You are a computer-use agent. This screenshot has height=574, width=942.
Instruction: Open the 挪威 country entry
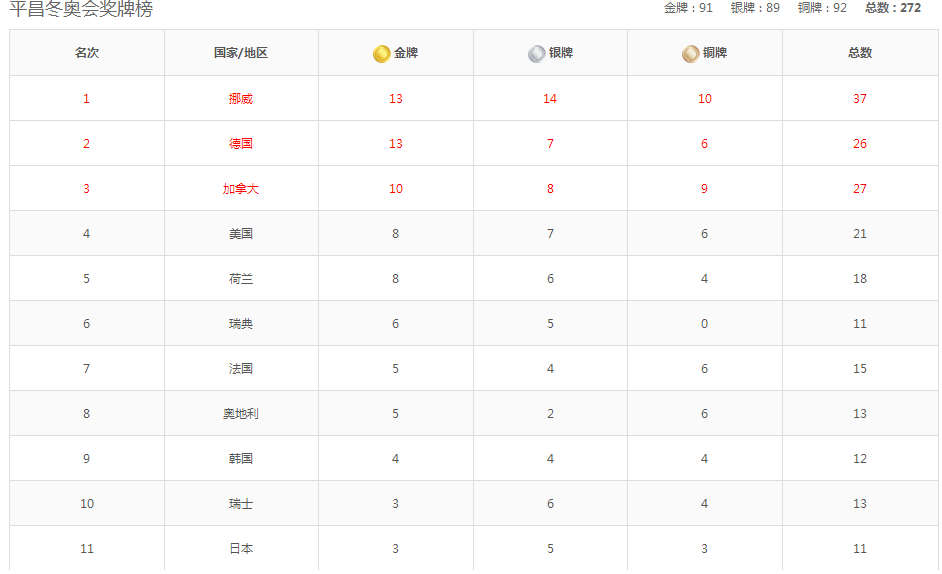(x=241, y=99)
